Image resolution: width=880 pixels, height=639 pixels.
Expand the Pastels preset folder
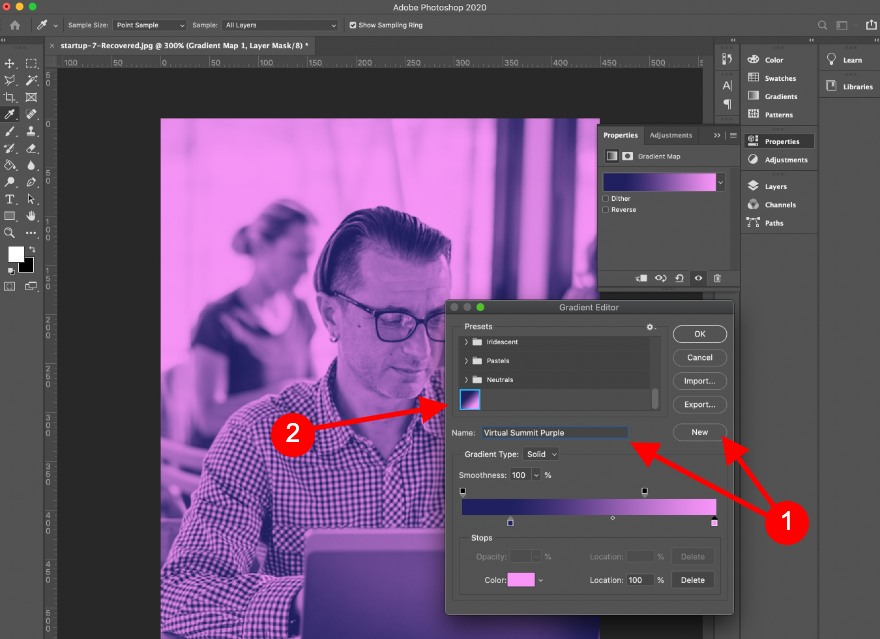pyautogui.click(x=466, y=361)
